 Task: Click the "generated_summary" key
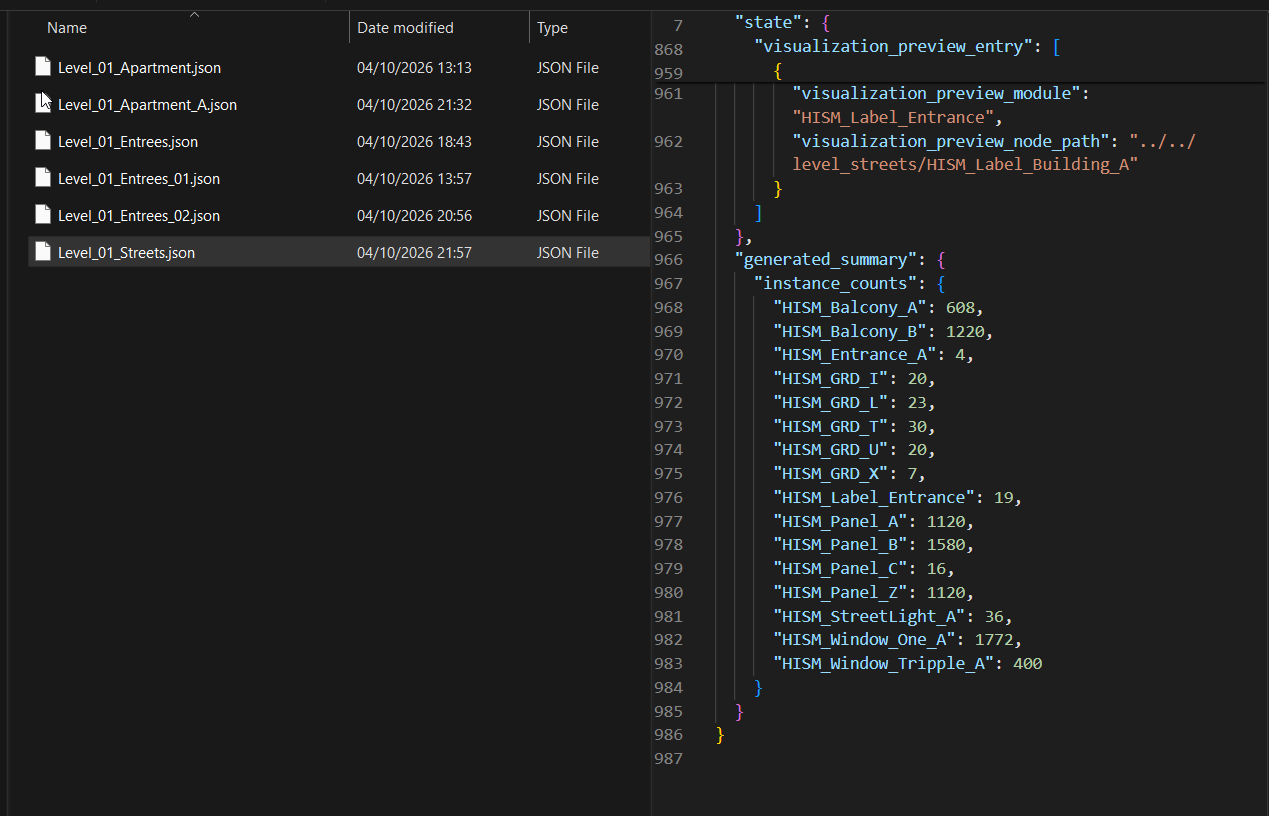point(827,259)
